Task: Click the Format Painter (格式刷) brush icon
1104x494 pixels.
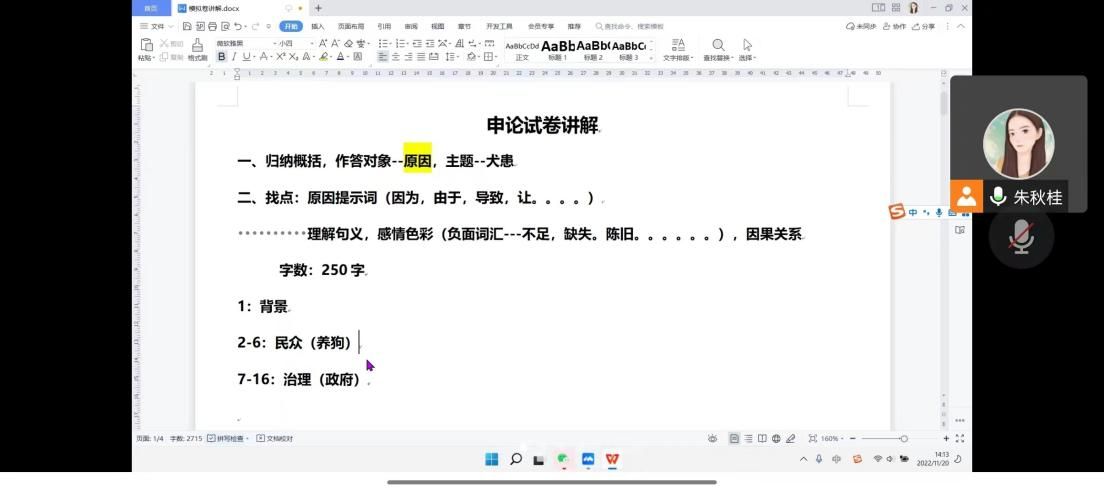Action: point(197,45)
